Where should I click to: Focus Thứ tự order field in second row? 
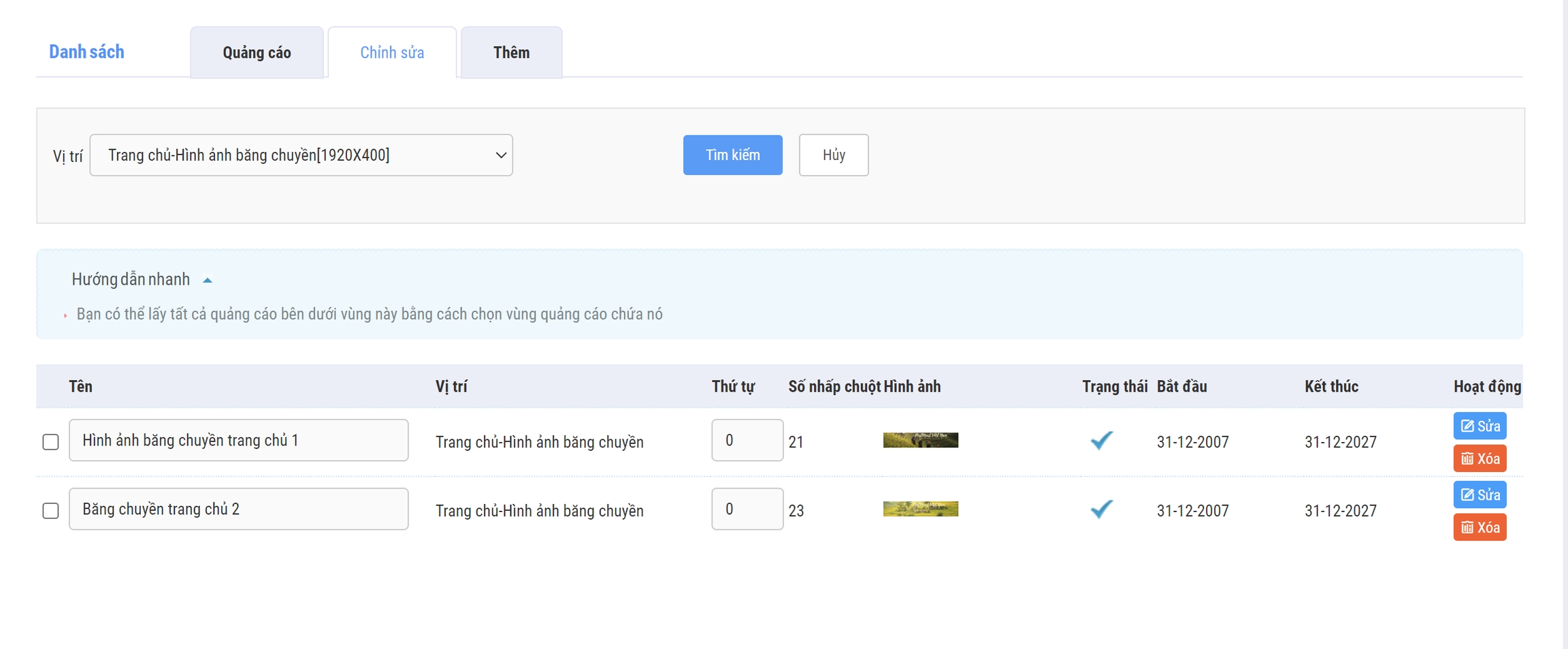click(x=747, y=509)
